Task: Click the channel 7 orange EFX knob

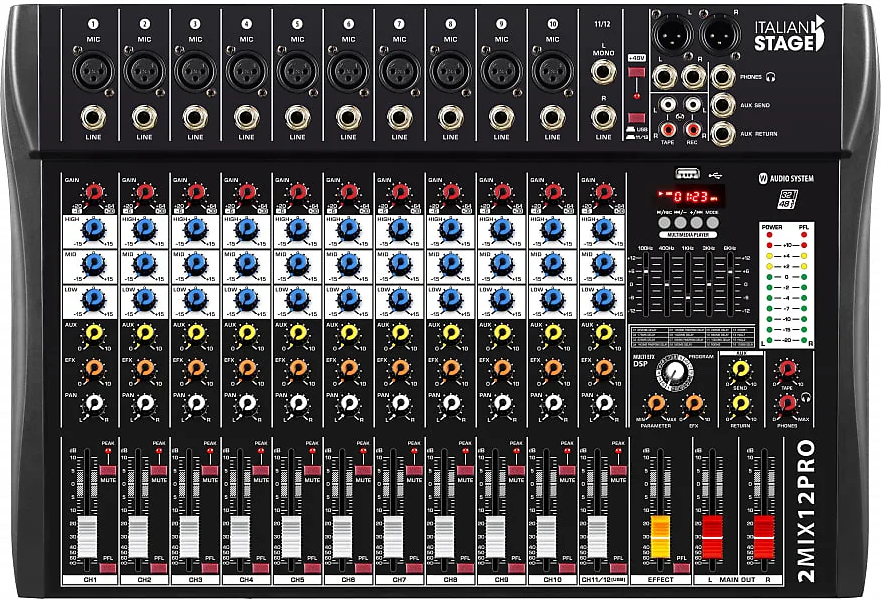Action: tap(400, 369)
